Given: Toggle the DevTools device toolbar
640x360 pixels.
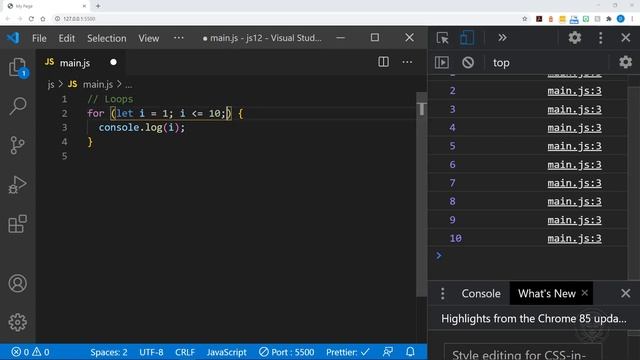Looking at the screenshot, I should (x=467, y=38).
